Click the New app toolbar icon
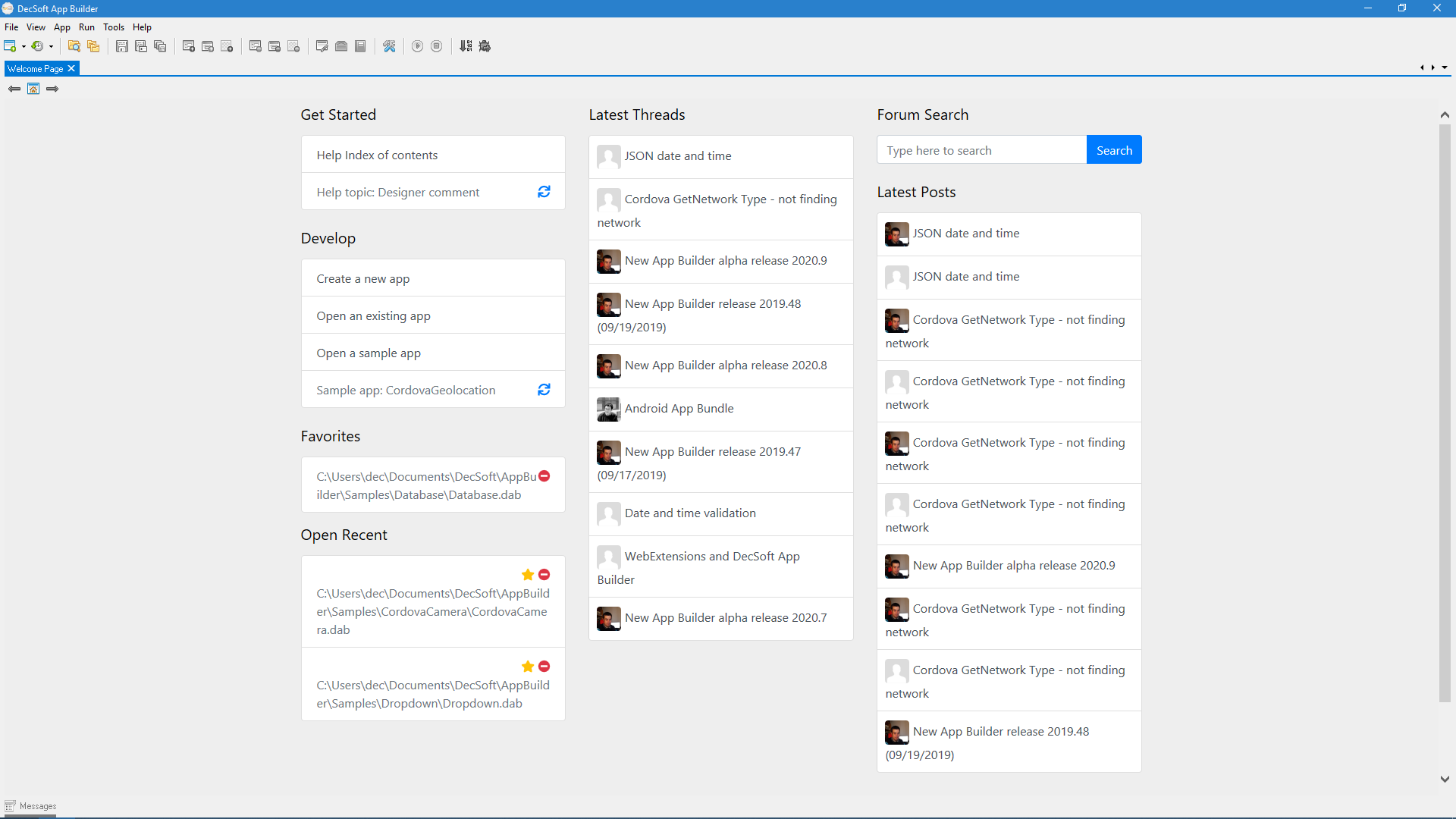The image size is (1456, 819). [10, 46]
